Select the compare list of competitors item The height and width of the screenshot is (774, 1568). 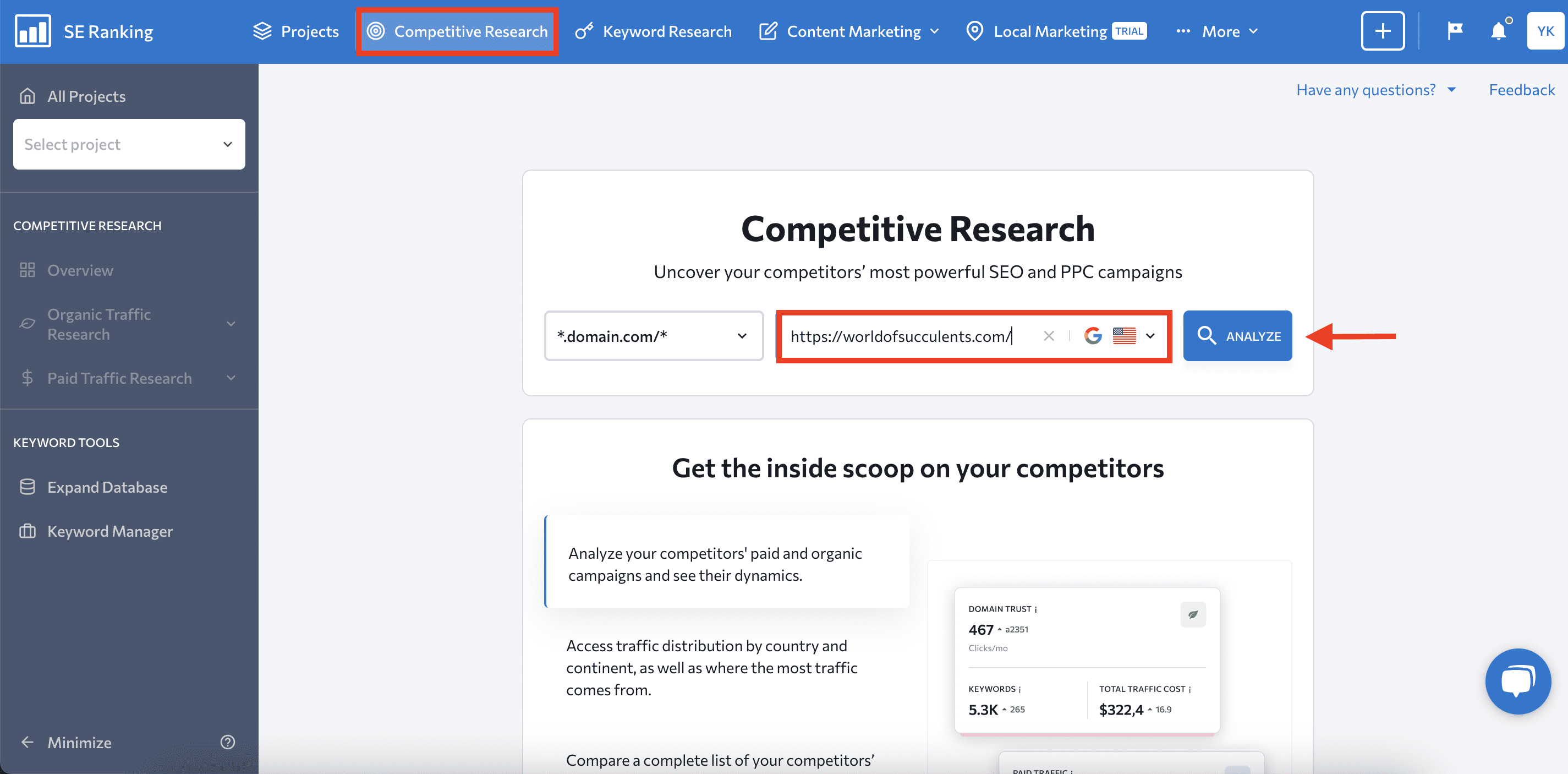pos(720,761)
